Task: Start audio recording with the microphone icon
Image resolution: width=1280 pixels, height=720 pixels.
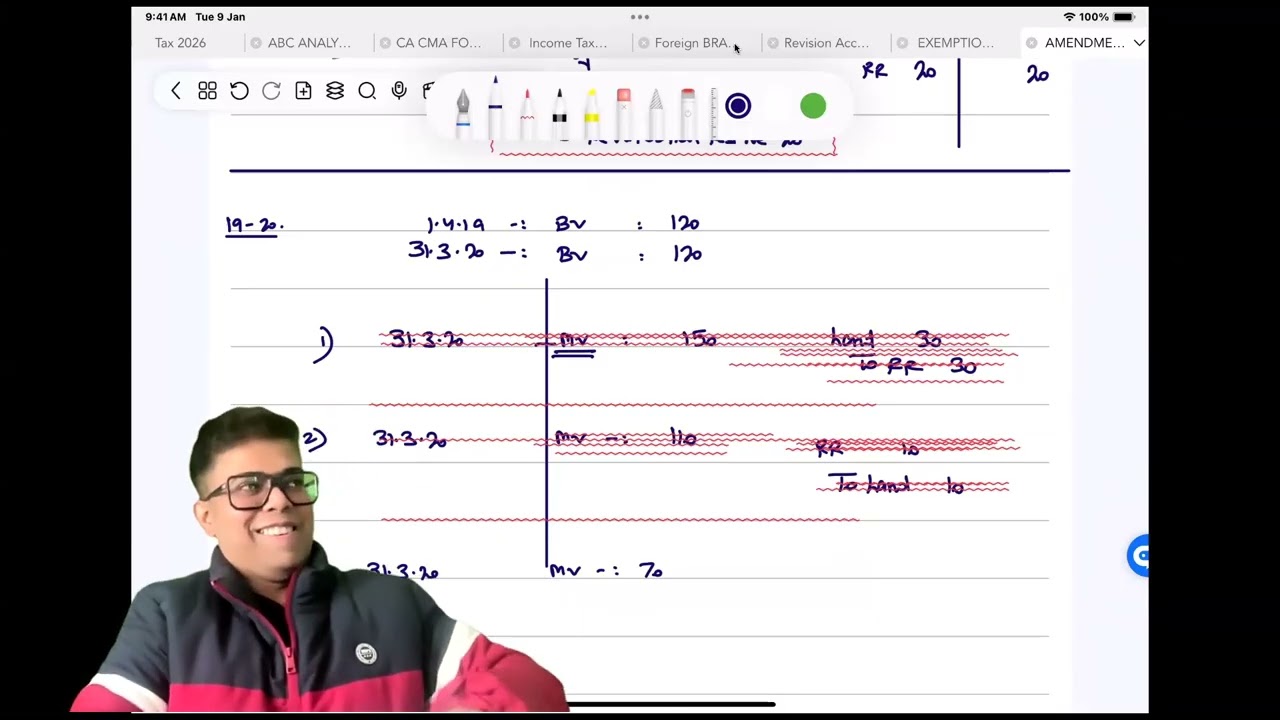Action: (399, 91)
